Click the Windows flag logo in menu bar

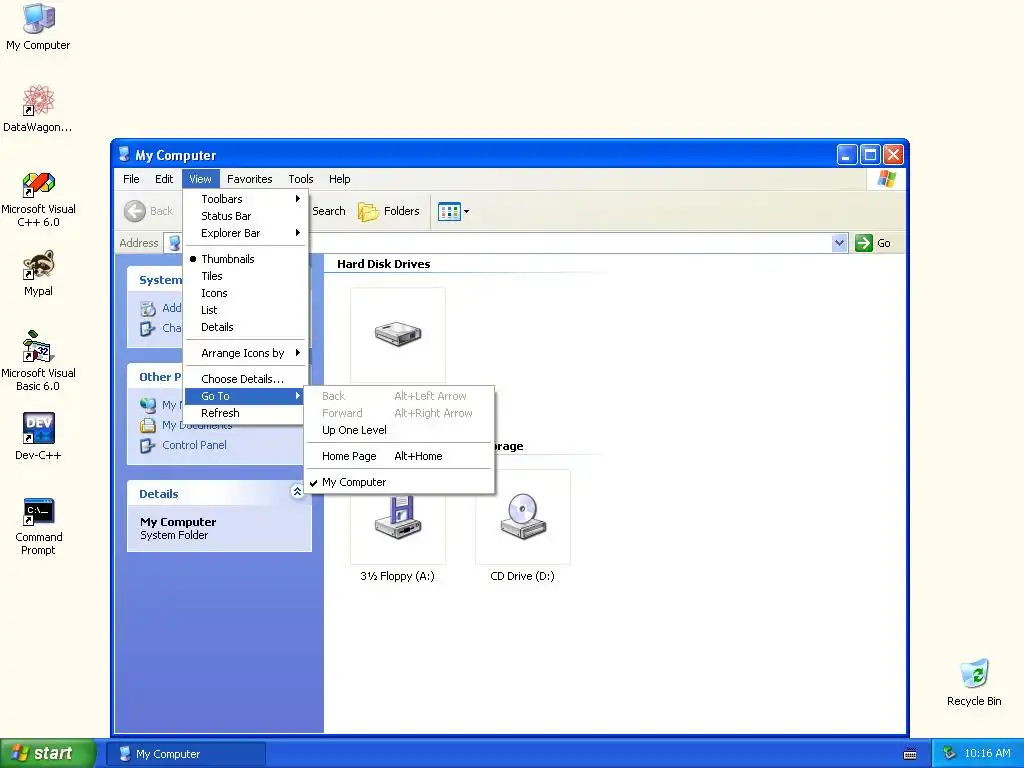[x=887, y=179]
